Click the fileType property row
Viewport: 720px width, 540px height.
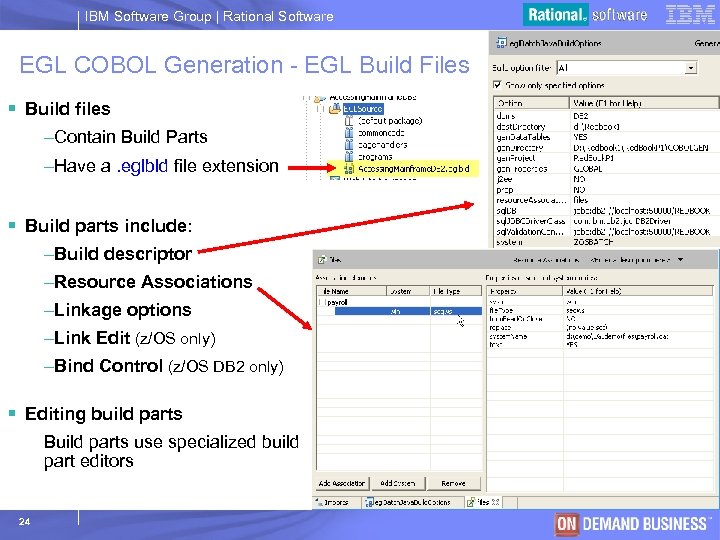tap(600, 310)
